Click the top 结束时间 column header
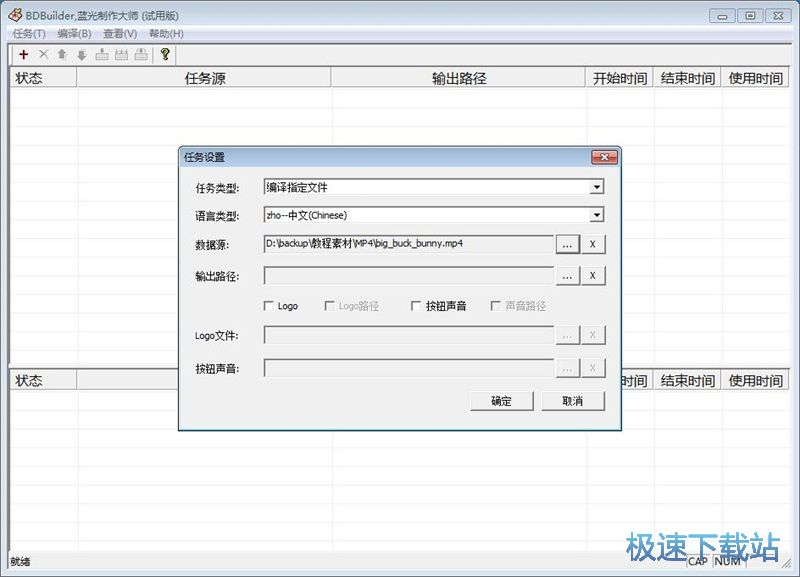This screenshot has width=800, height=577. [x=687, y=78]
